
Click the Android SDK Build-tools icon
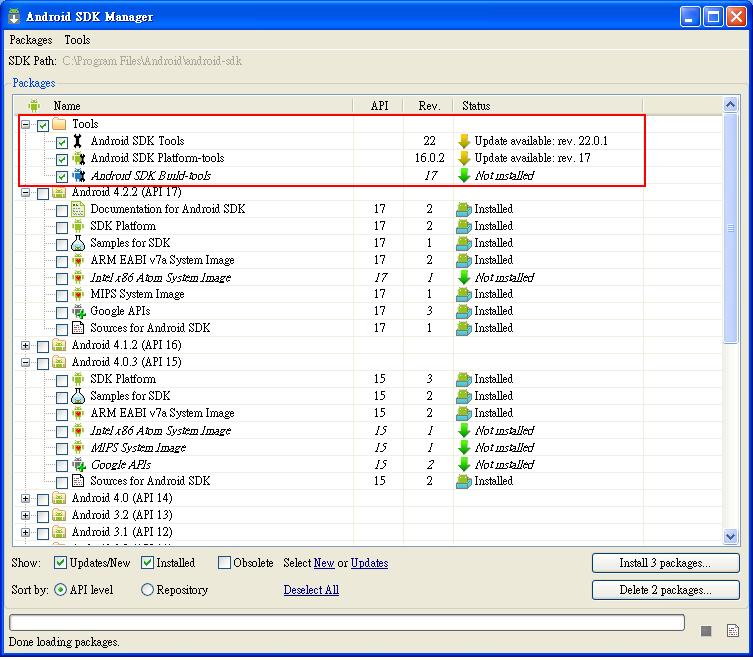(78, 175)
